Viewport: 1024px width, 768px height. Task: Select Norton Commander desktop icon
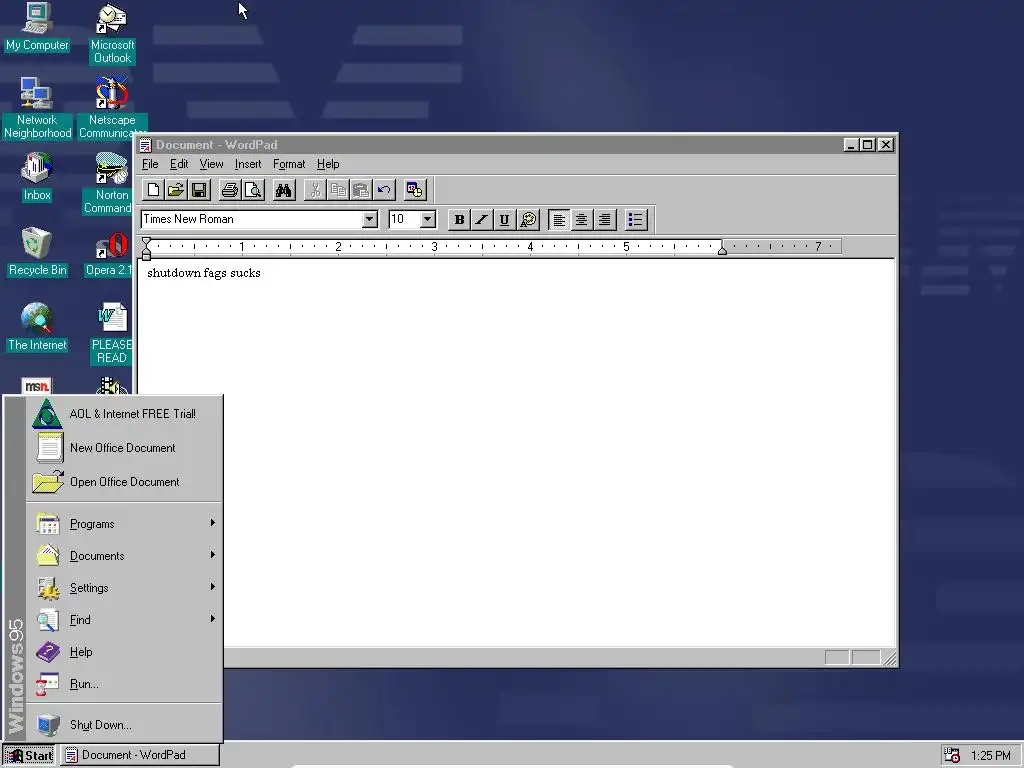click(109, 183)
